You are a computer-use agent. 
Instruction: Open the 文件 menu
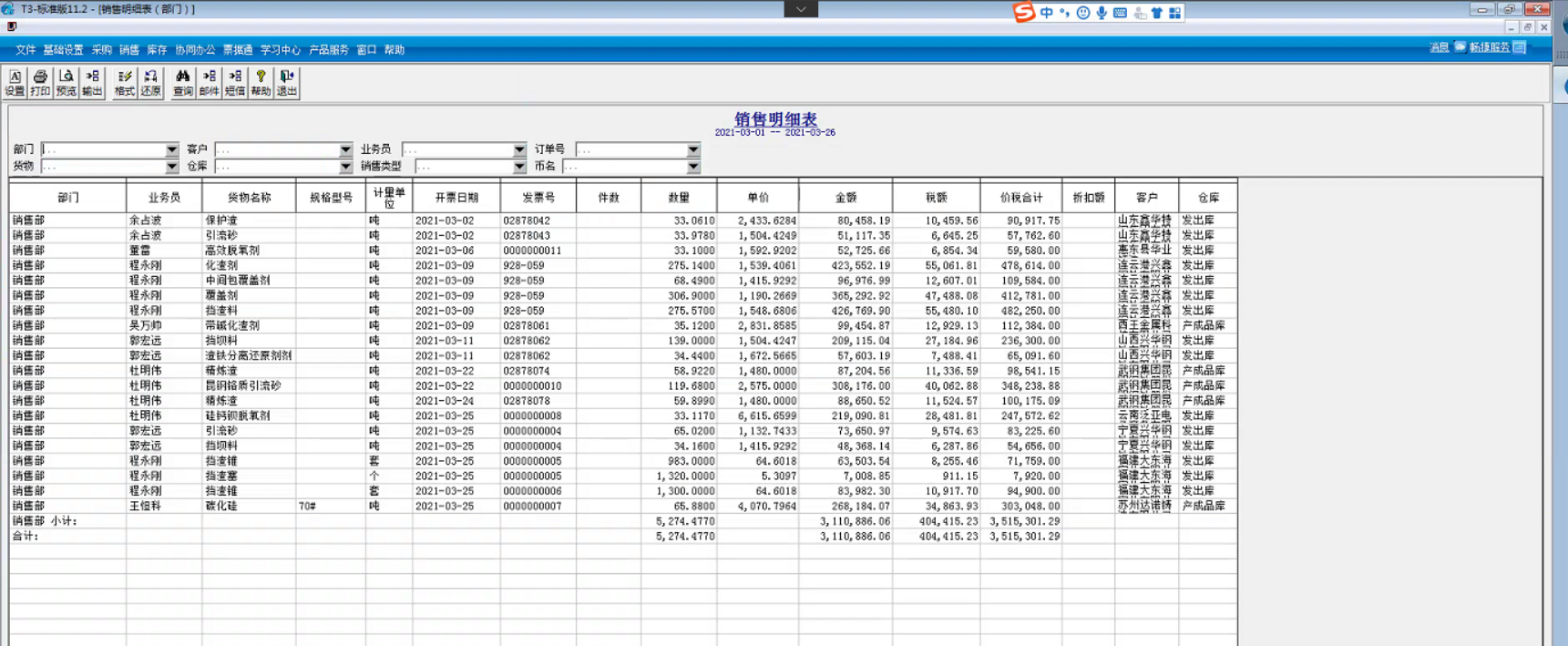(x=26, y=50)
